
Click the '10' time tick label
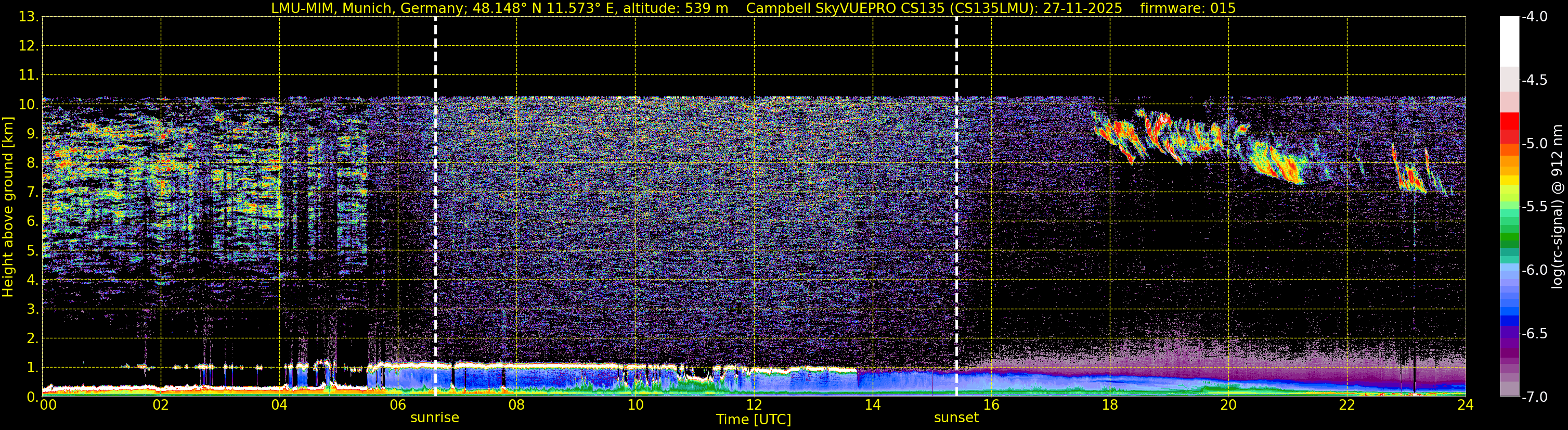pyautogui.click(x=636, y=405)
